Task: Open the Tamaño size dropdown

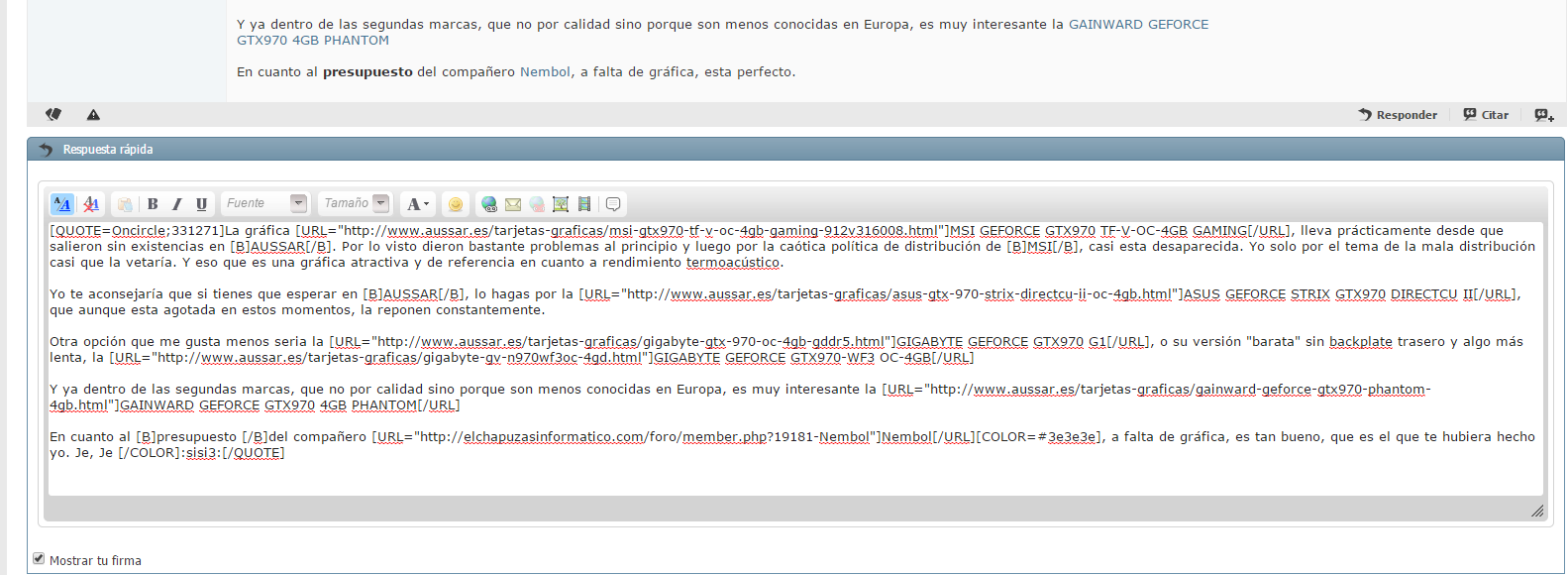Action: 355,203
